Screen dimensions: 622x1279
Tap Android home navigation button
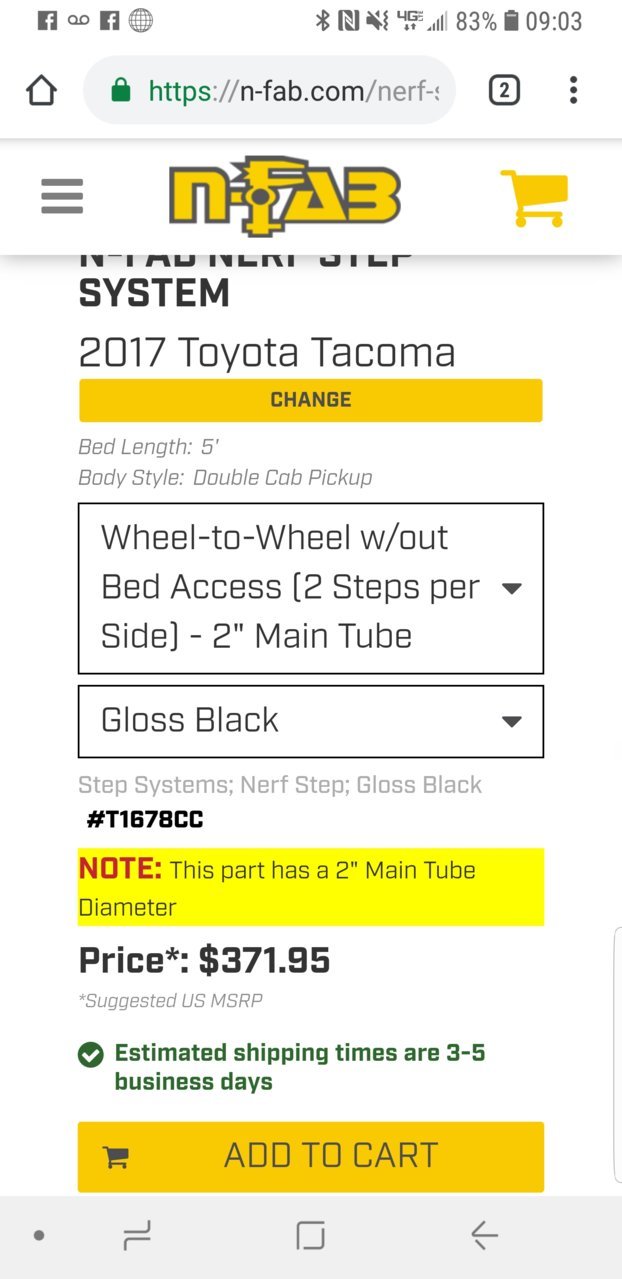tap(311, 1236)
